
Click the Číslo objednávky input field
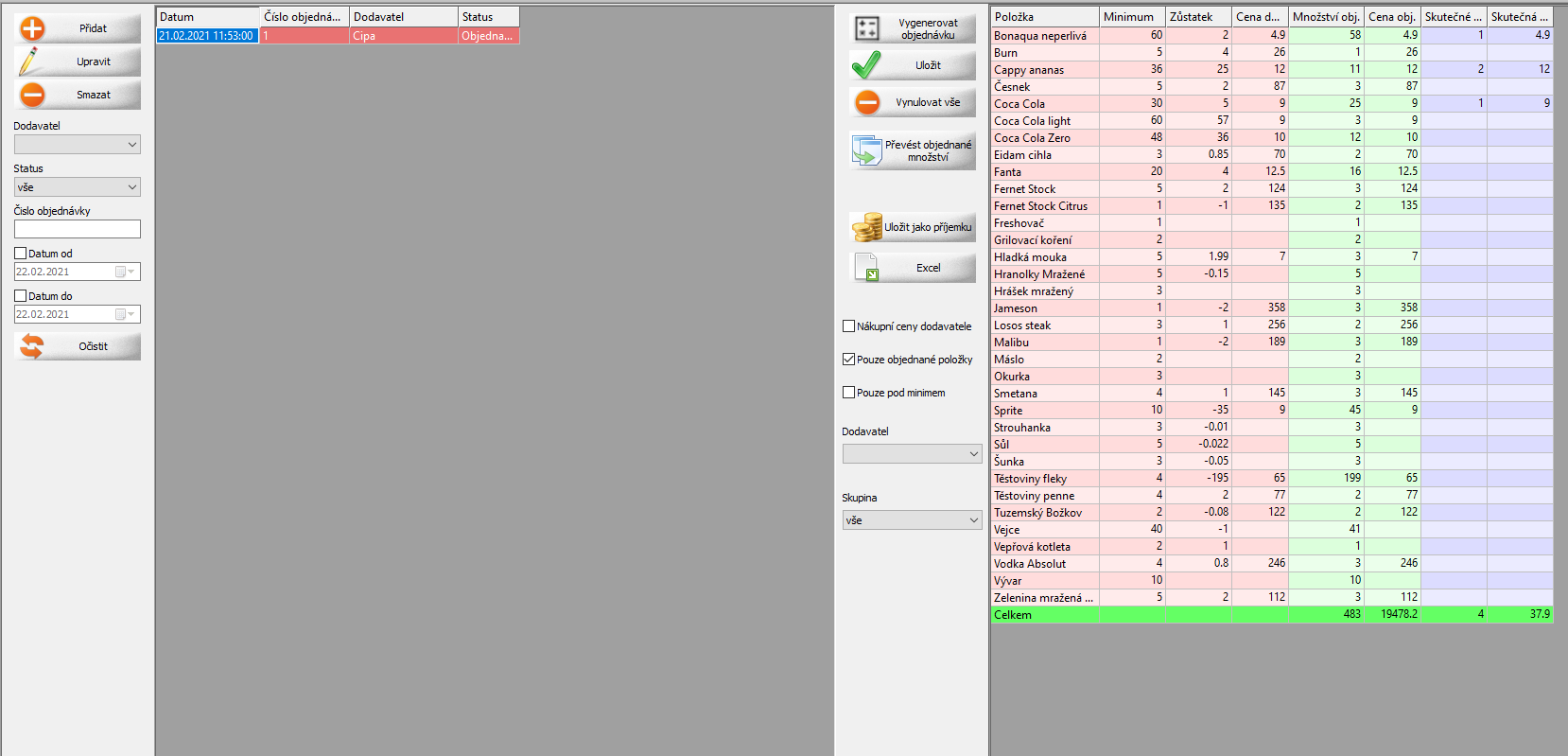(x=78, y=229)
